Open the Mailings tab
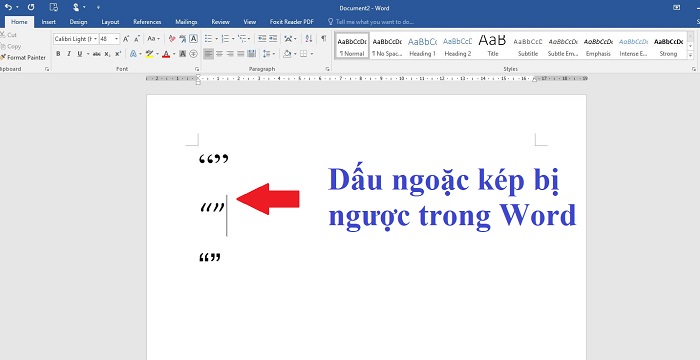 [186, 21]
